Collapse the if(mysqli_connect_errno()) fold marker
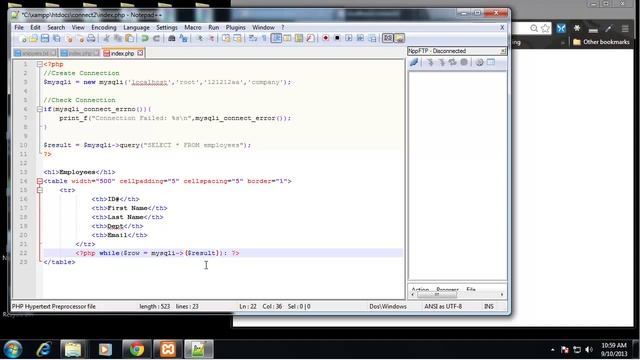This screenshot has height=360, width=640. click(x=40, y=109)
